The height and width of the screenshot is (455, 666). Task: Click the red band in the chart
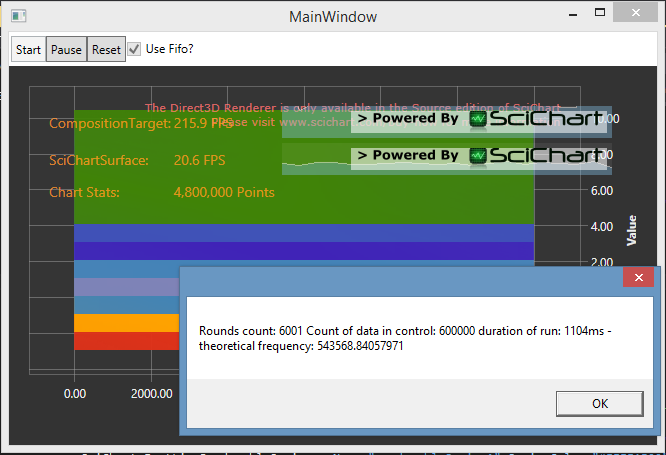(x=127, y=341)
